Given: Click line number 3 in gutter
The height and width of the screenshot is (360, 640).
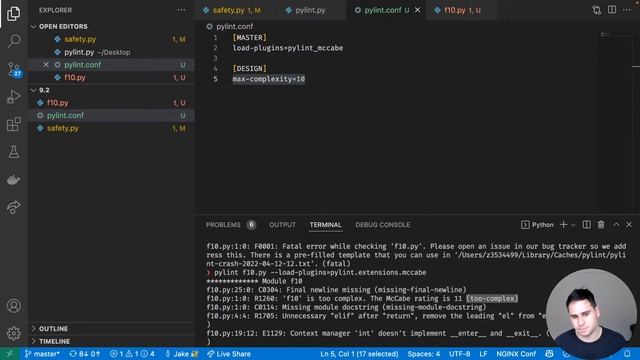Looking at the screenshot, I should (215, 58).
